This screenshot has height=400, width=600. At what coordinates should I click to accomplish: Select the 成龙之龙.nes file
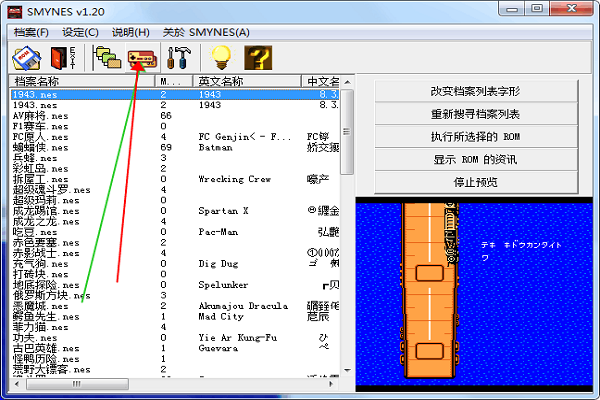pos(46,222)
